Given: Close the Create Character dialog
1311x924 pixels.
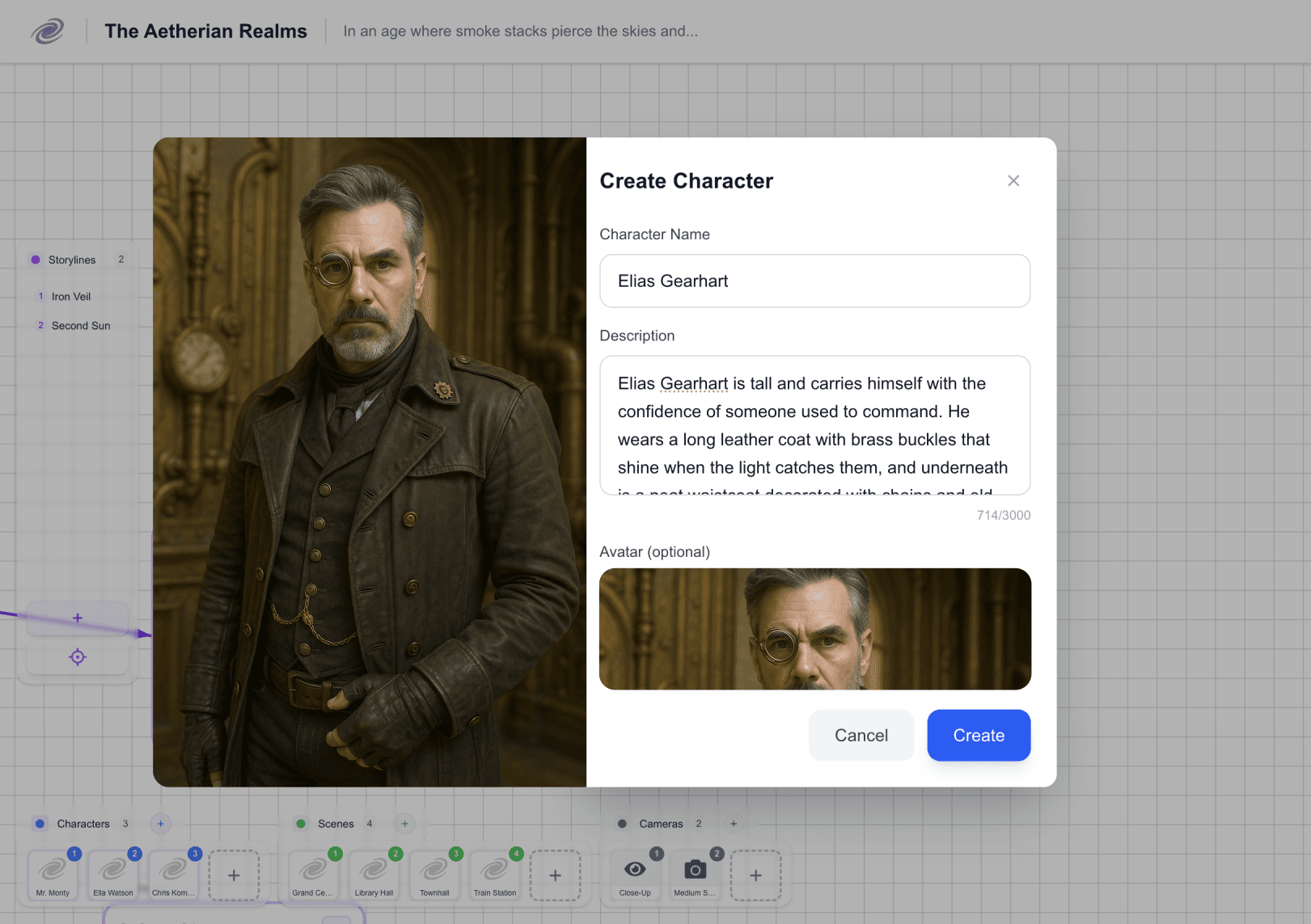Looking at the screenshot, I should pyautogui.click(x=1013, y=181).
